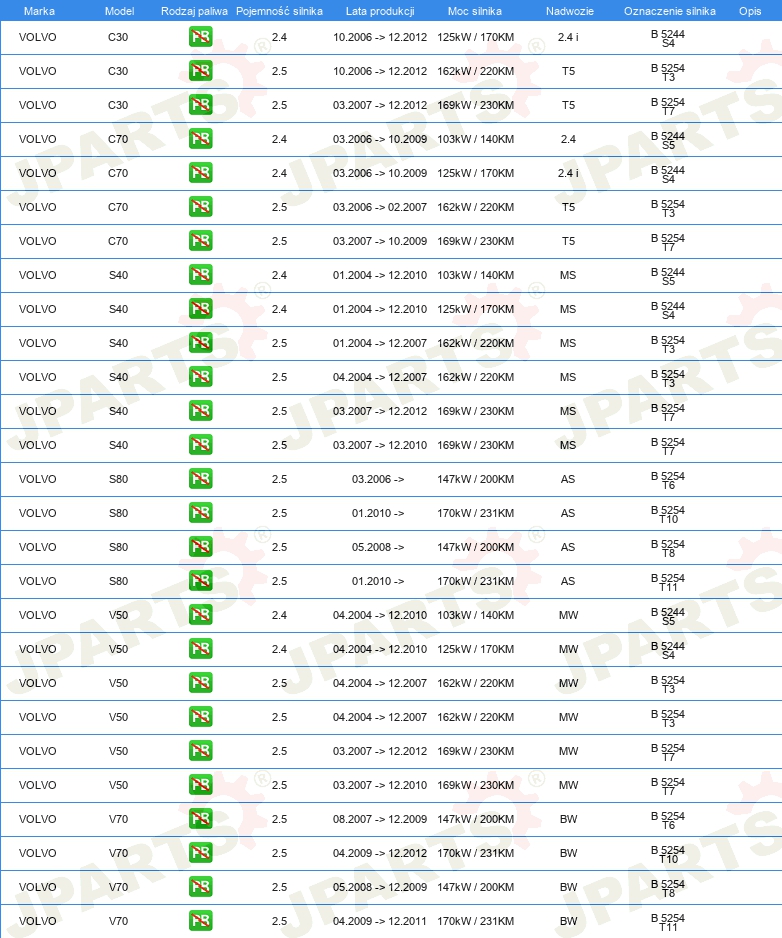
Task: Select fuel icon for C70 103kW/140KM row
Action: [200, 139]
